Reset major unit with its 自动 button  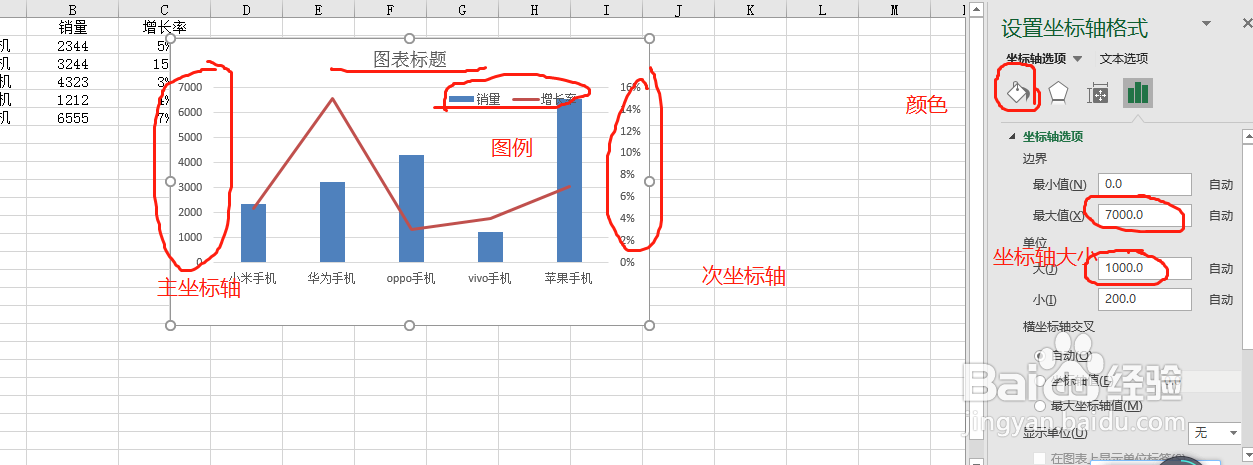(1221, 269)
